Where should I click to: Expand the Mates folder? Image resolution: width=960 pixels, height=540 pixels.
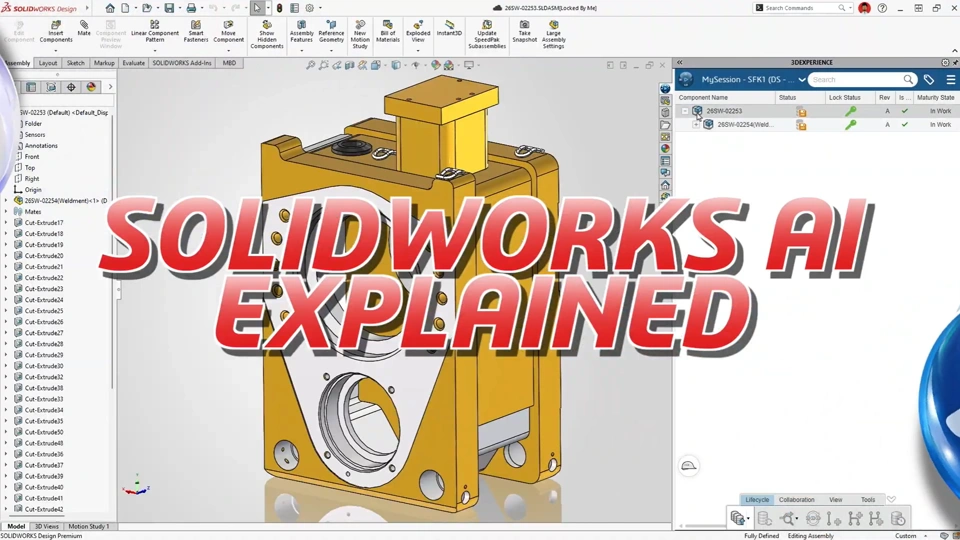point(6,212)
